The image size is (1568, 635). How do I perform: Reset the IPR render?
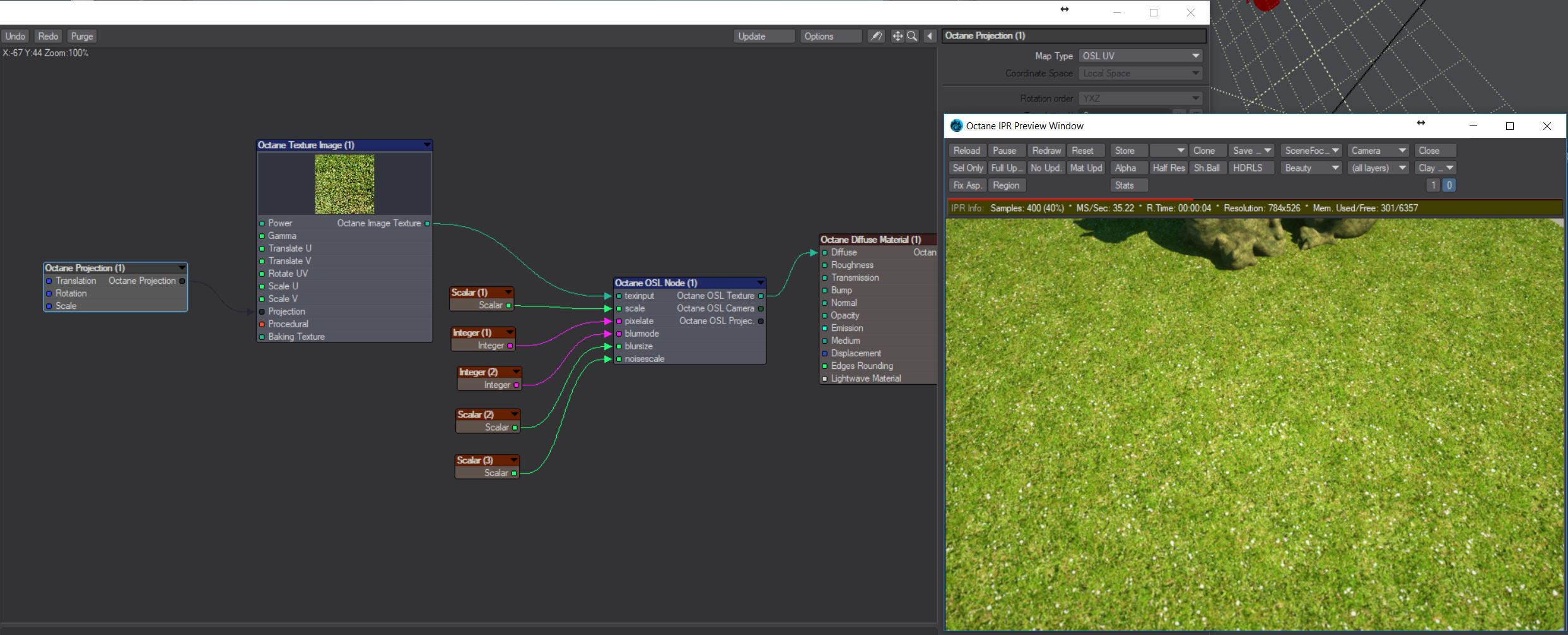[x=1086, y=151]
